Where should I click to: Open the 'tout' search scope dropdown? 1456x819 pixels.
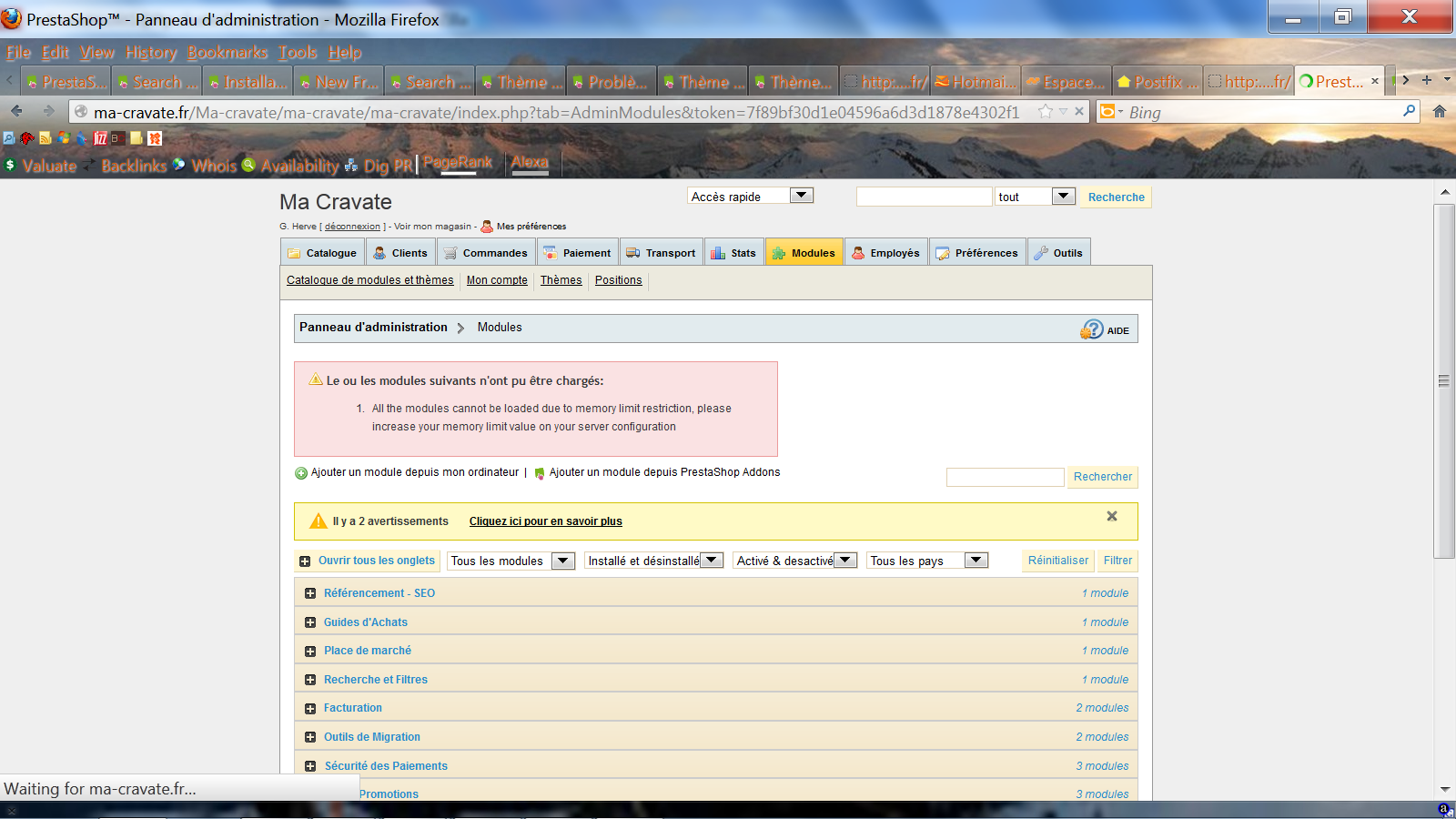point(1036,197)
